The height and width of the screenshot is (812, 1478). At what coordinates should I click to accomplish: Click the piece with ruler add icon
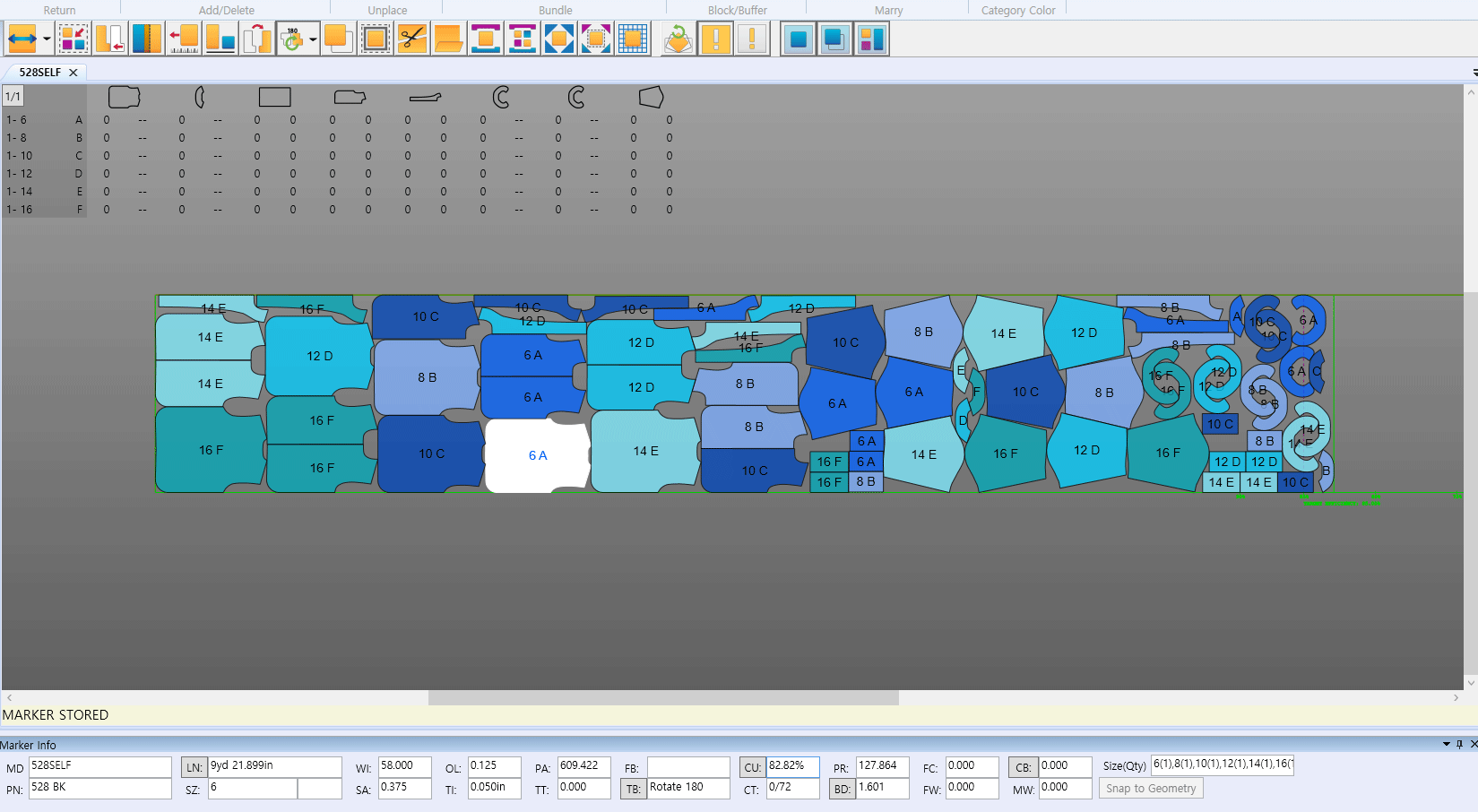184,39
